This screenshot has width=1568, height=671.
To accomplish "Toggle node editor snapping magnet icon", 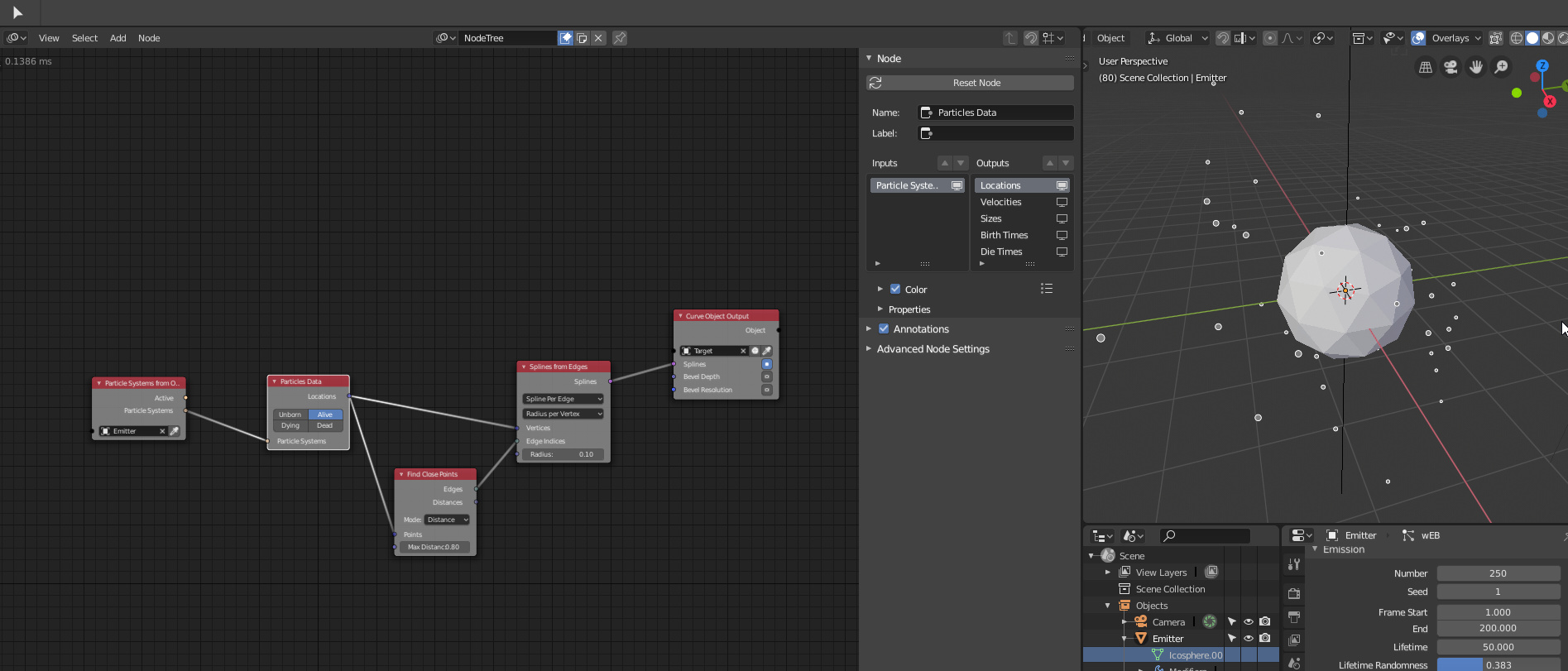I will (1031, 38).
